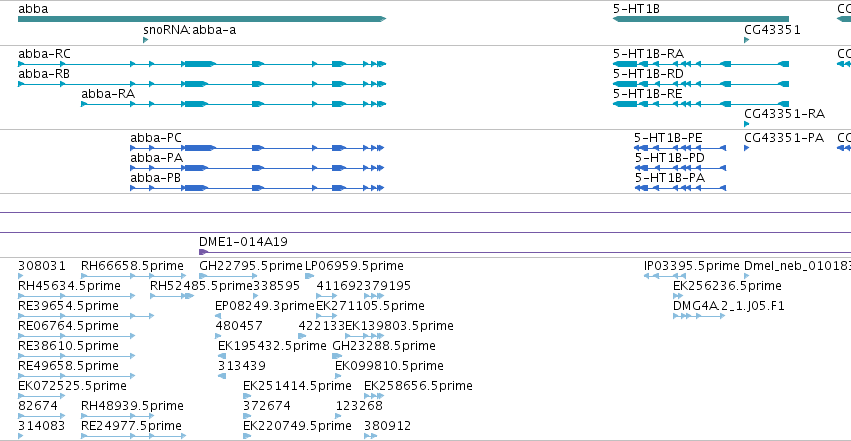The width and height of the screenshot is (851, 441).
Task: Click transcript 5-HT1B-RA label
Action: coord(648,54)
